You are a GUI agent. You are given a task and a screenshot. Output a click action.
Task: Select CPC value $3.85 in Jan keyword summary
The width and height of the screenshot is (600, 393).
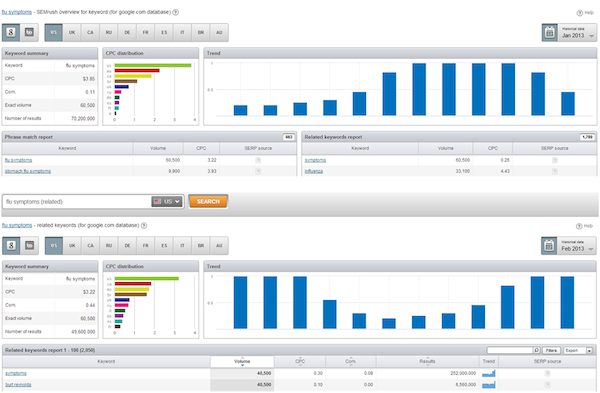[x=89, y=79]
